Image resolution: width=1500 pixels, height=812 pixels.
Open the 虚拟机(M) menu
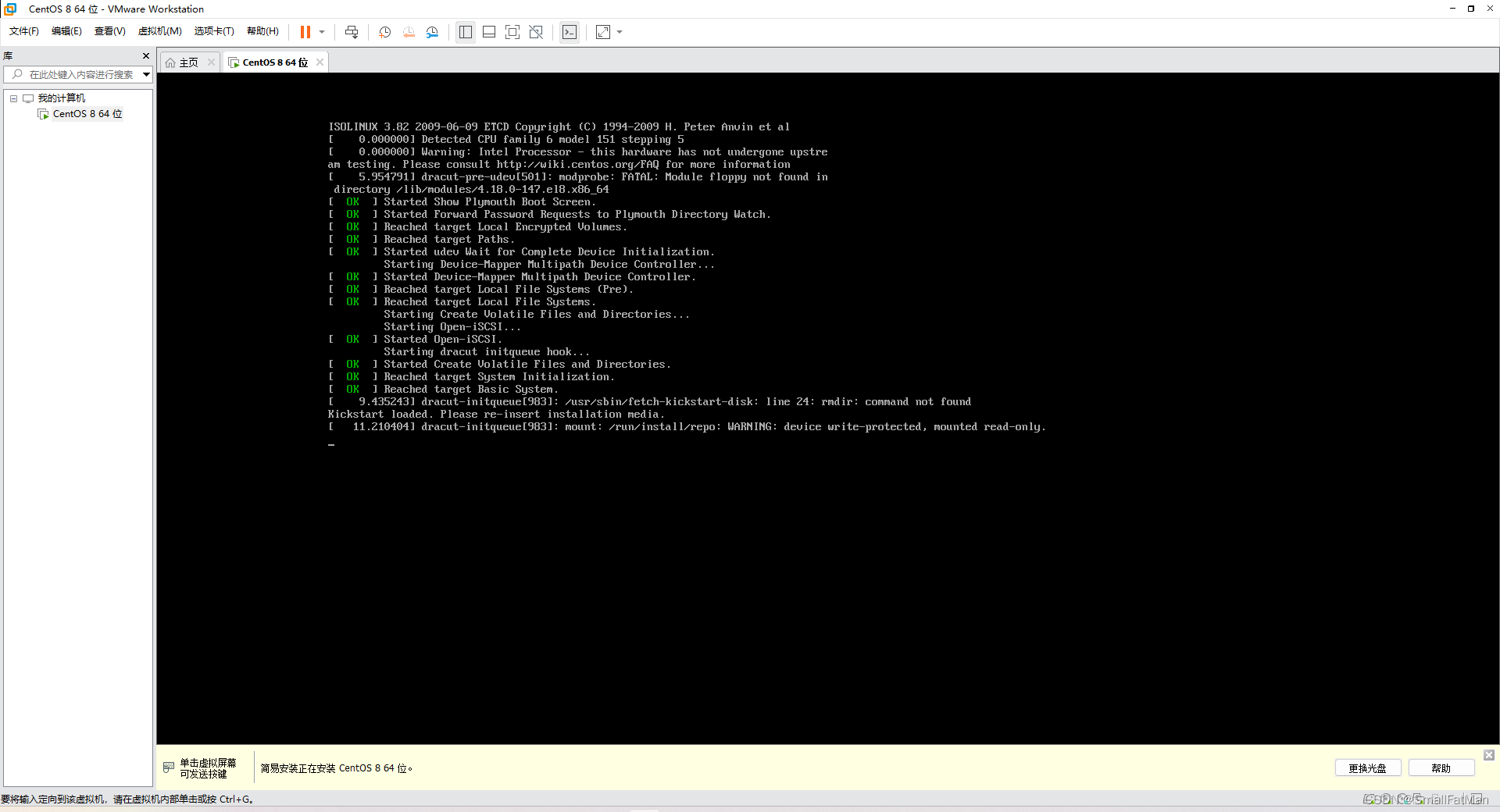[160, 31]
